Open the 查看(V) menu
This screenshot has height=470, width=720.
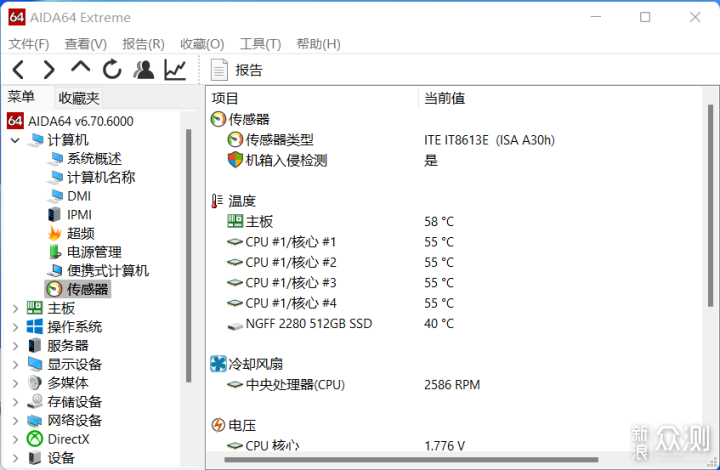(x=85, y=44)
